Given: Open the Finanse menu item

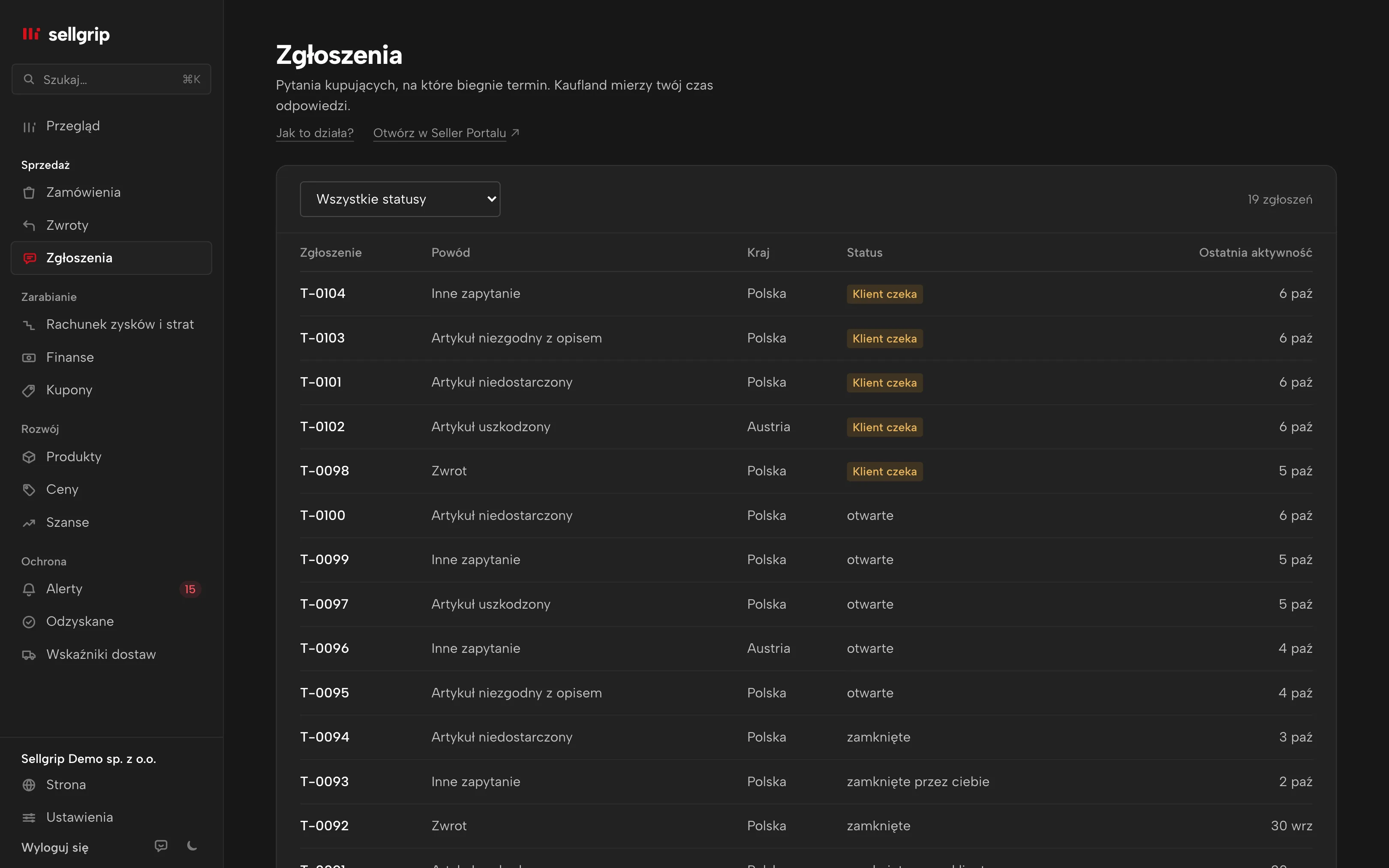Looking at the screenshot, I should point(111,357).
